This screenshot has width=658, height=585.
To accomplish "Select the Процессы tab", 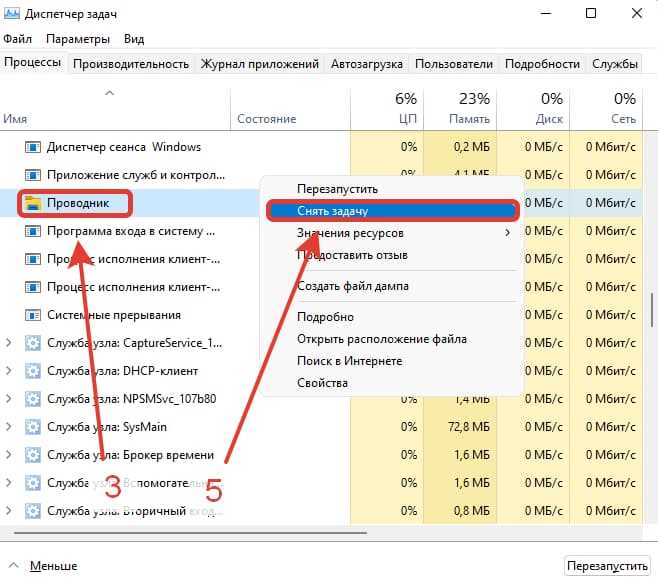I will coord(33,63).
